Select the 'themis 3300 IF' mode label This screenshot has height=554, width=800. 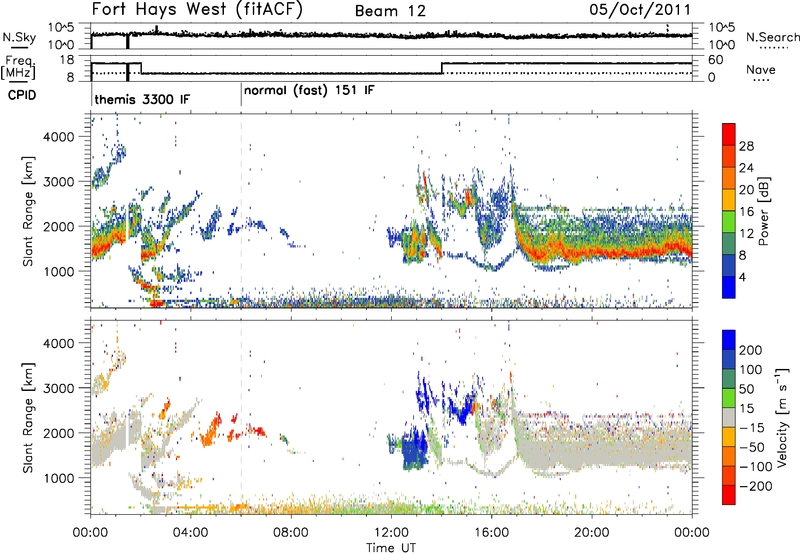coord(142,99)
